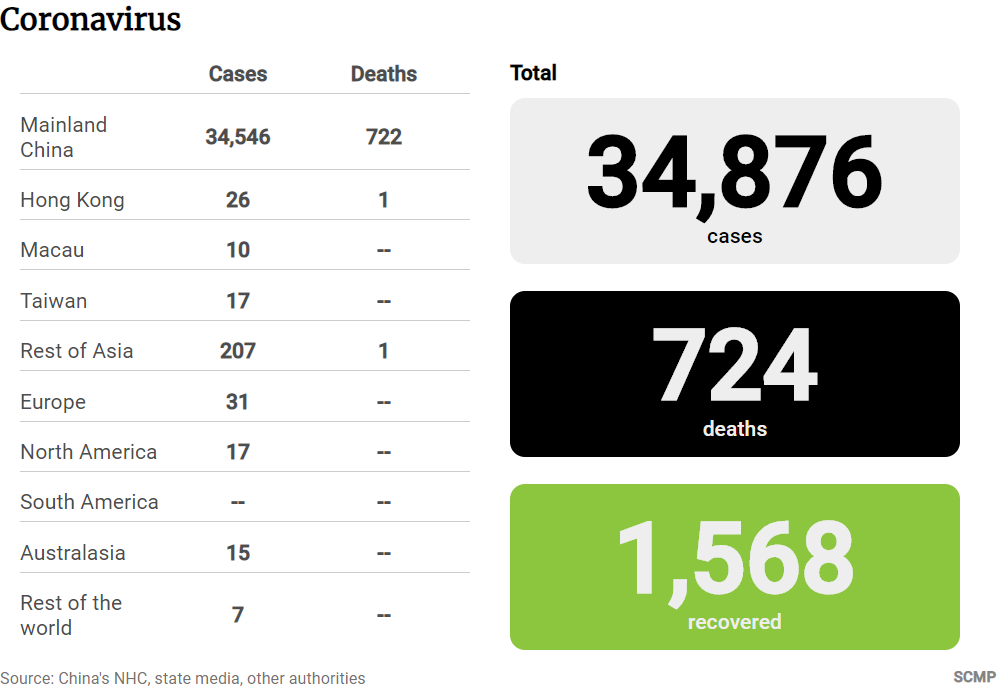
Task: Click the Coronavirus heading
Action: 90,19
